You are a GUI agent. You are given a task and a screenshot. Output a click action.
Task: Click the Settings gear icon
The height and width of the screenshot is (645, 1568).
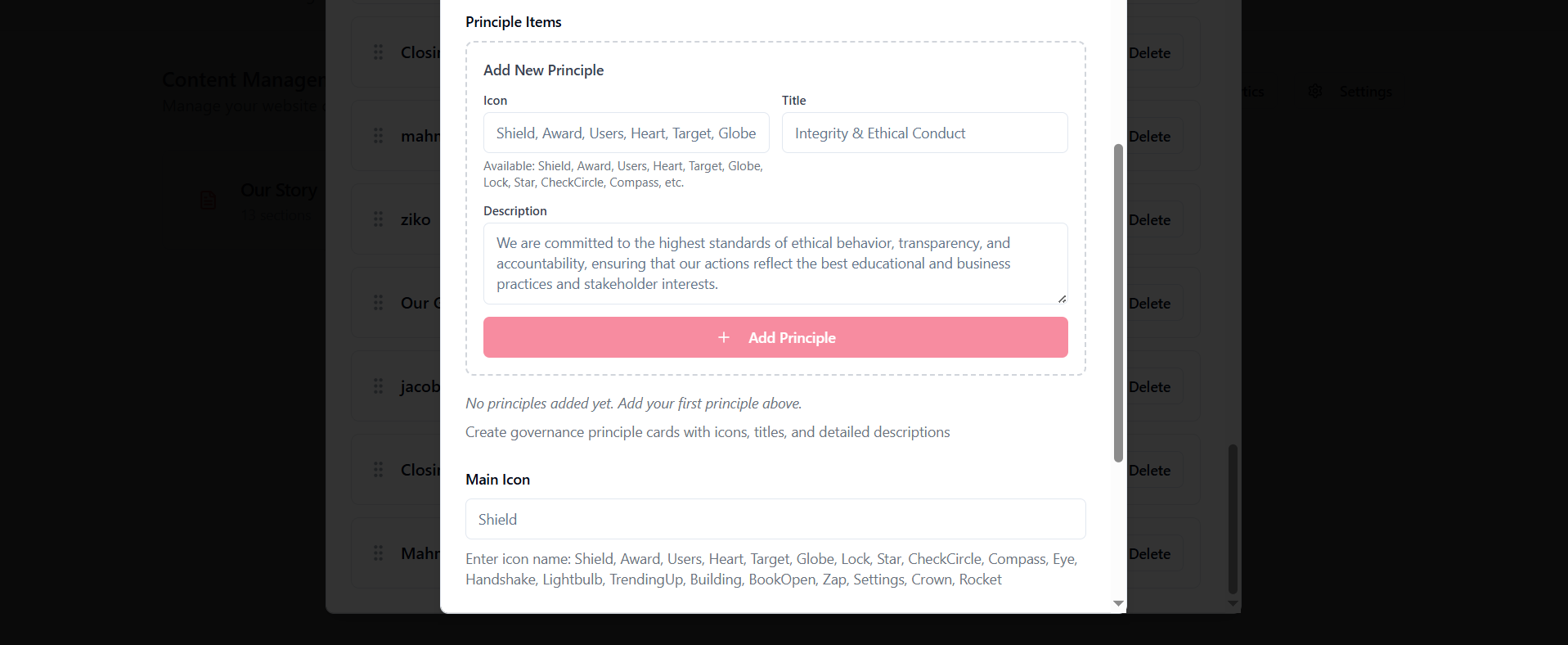click(1315, 92)
